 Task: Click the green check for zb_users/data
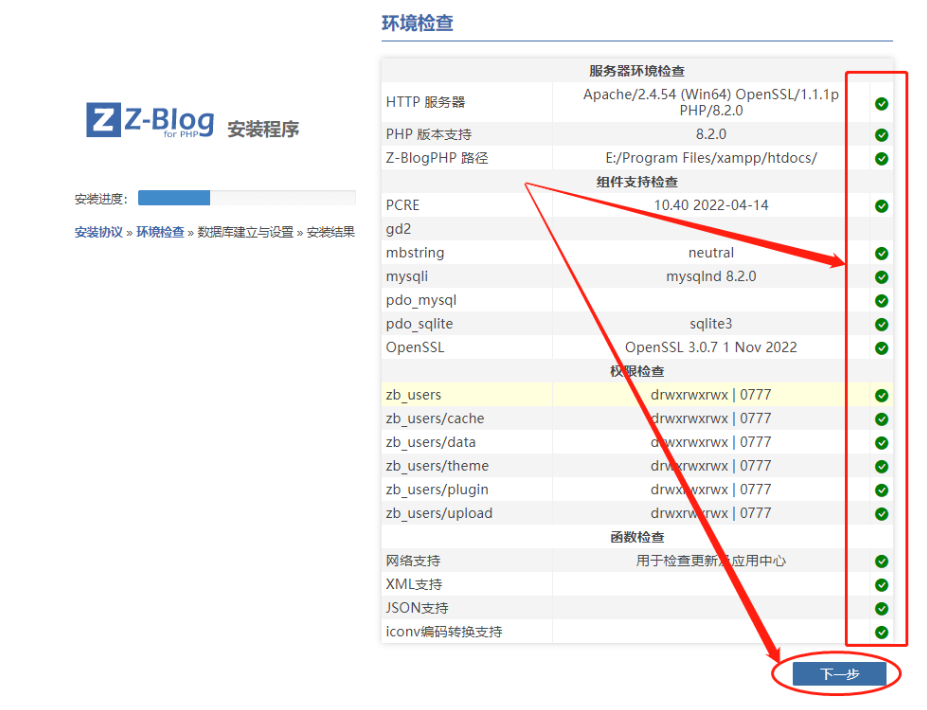pyautogui.click(x=881, y=442)
